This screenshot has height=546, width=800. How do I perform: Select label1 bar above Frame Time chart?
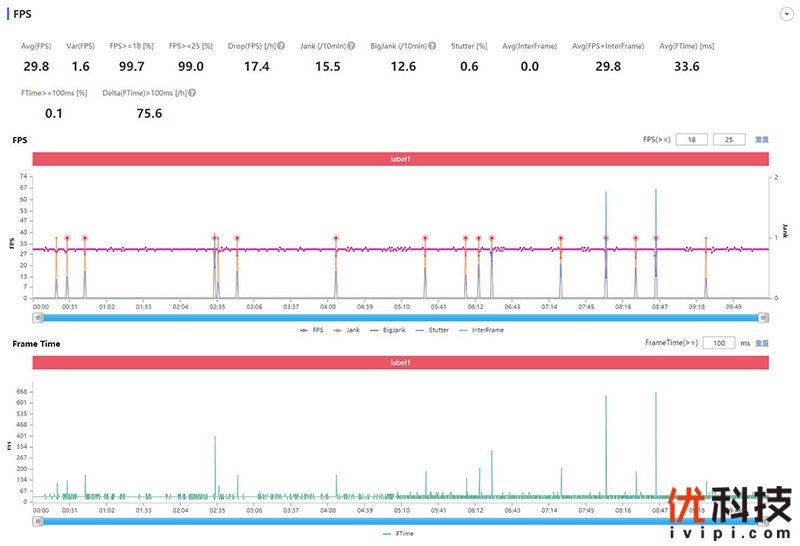(x=400, y=362)
